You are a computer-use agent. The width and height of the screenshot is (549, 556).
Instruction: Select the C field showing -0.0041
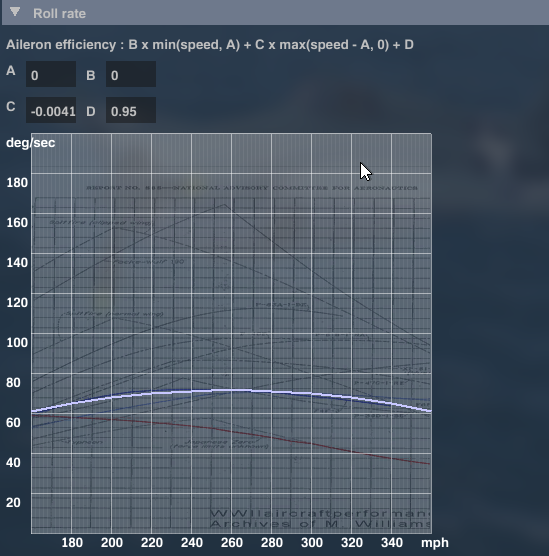(51, 110)
